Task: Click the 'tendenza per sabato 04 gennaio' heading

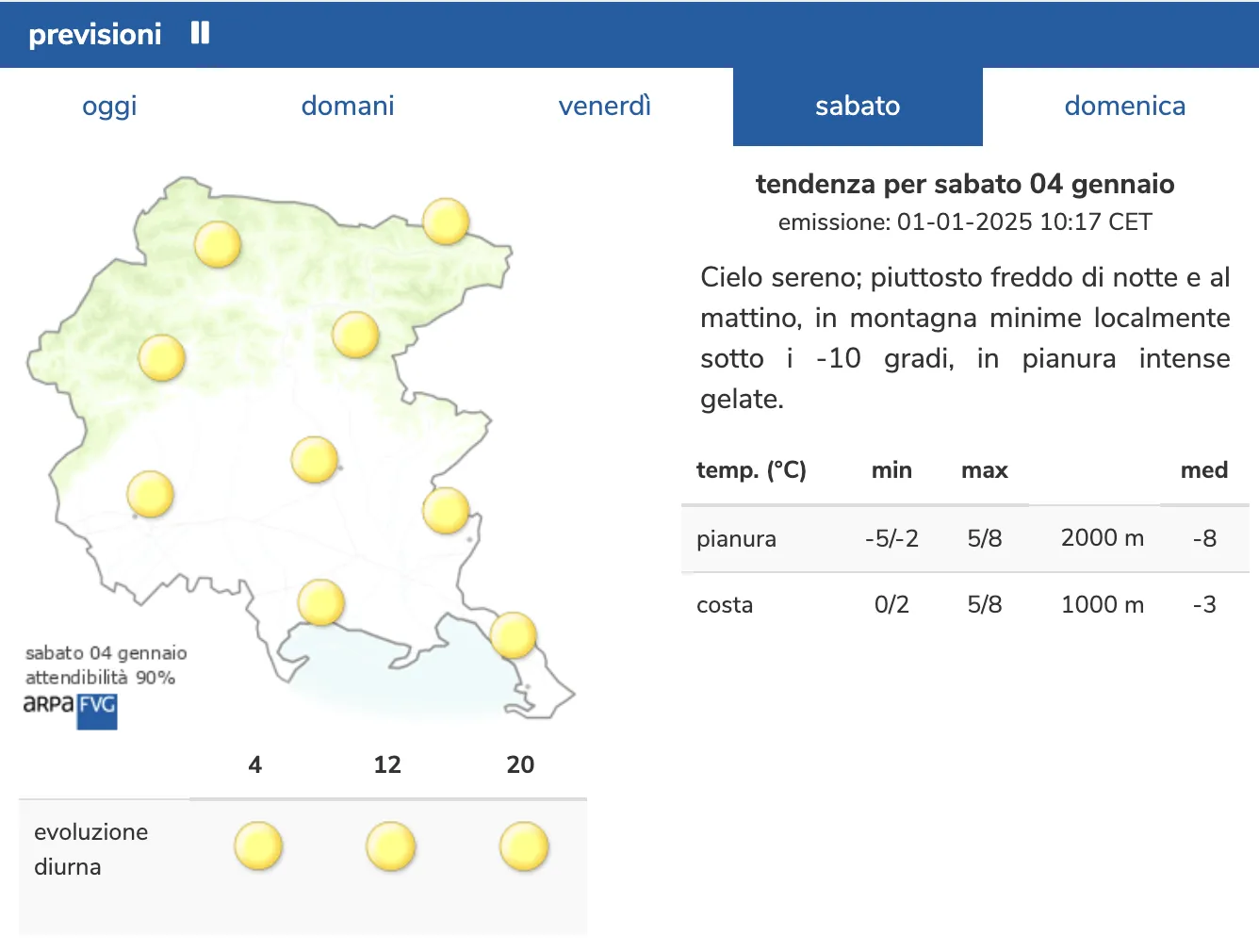Action: point(964,184)
